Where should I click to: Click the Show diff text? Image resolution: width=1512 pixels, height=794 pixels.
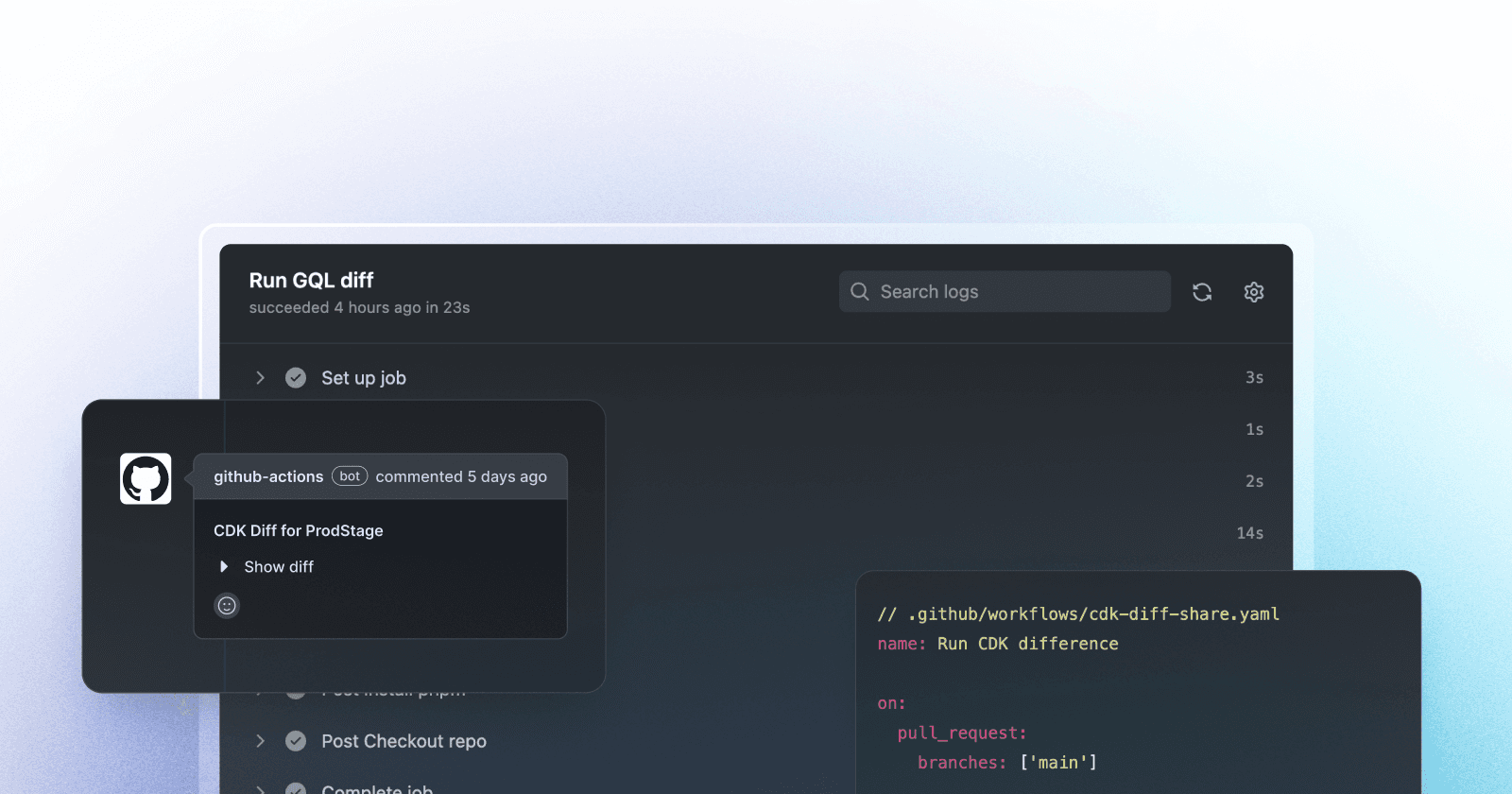[x=279, y=567]
